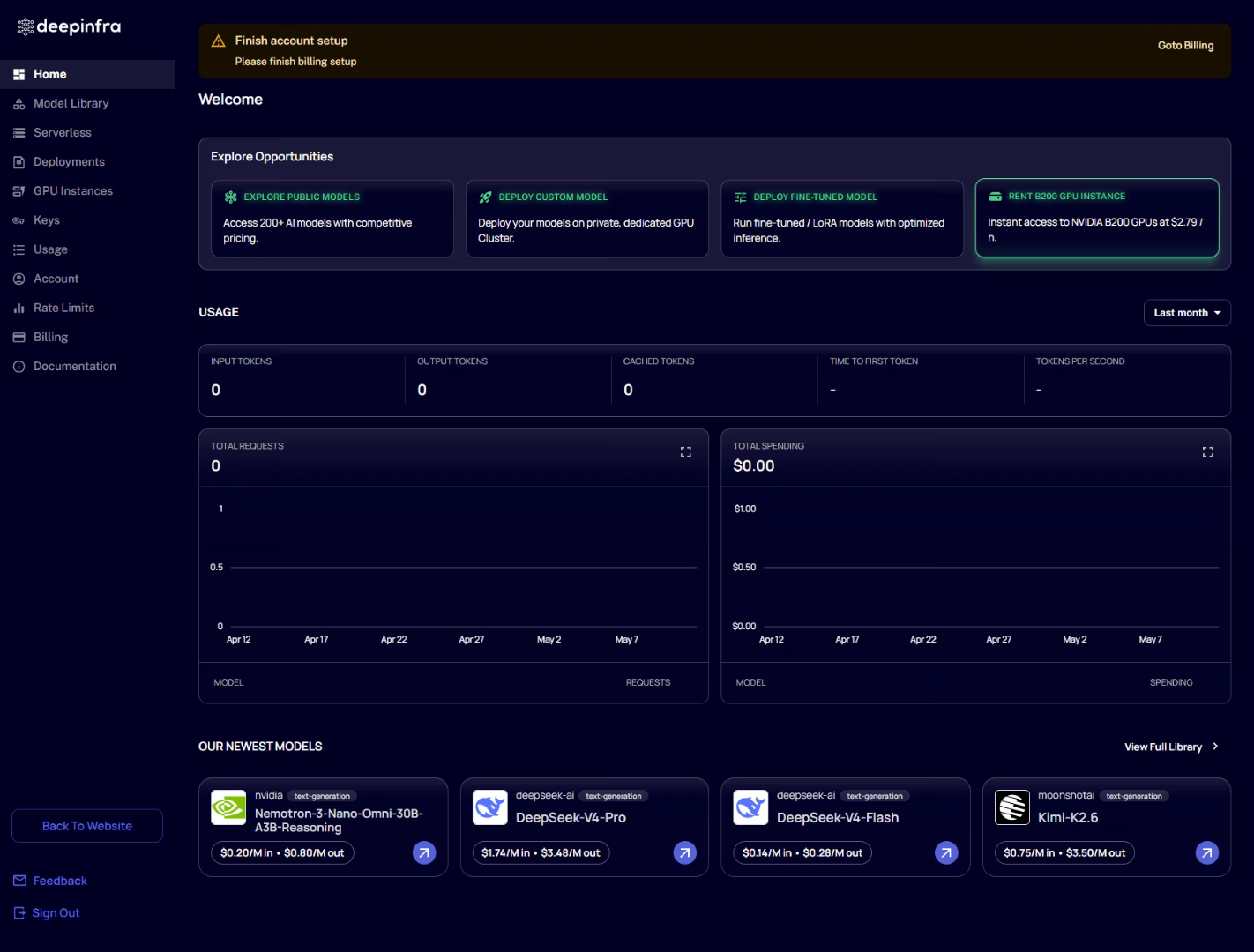Click the Keys key icon
The height and width of the screenshot is (952, 1254).
point(19,220)
